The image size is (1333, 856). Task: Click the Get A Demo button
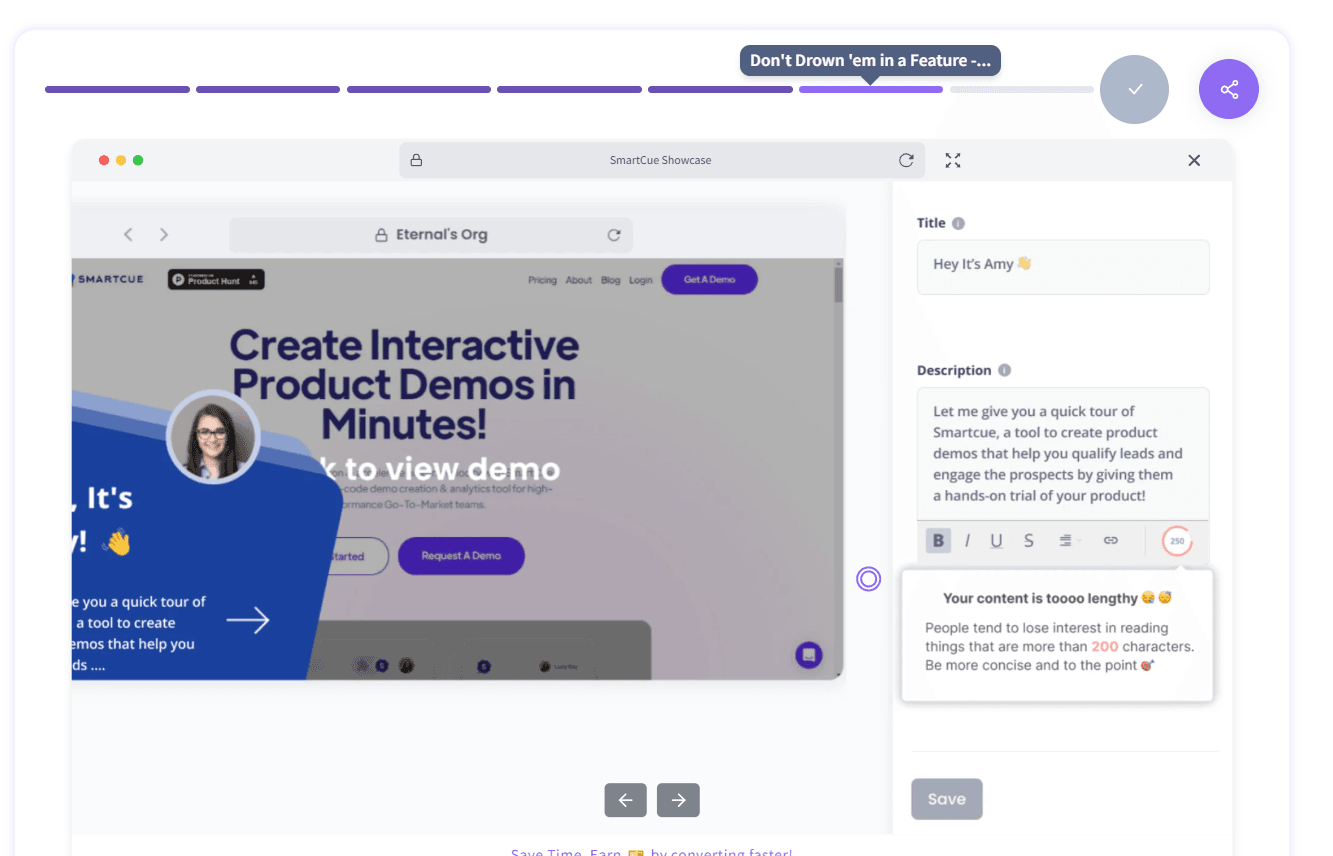pos(709,280)
